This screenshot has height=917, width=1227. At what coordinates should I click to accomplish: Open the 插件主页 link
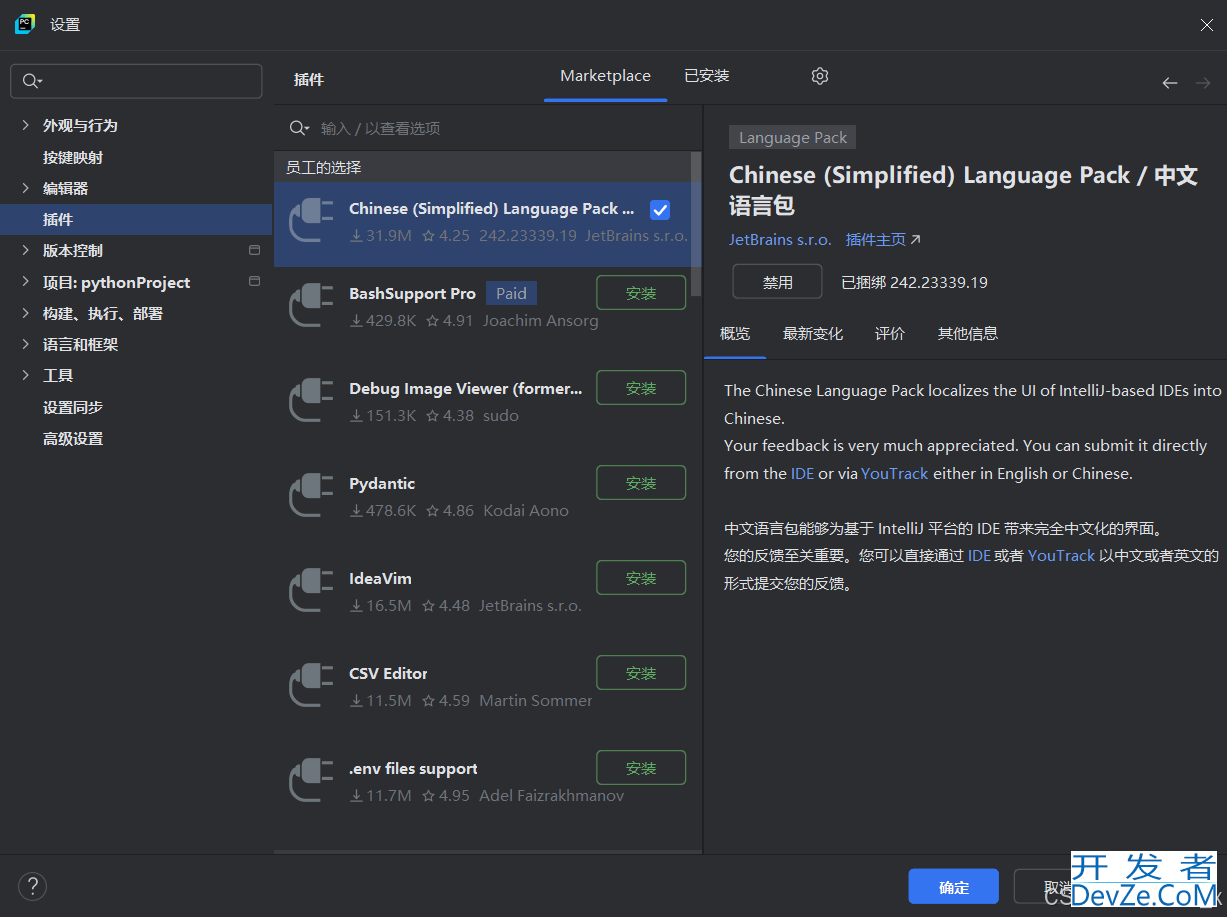click(x=883, y=240)
